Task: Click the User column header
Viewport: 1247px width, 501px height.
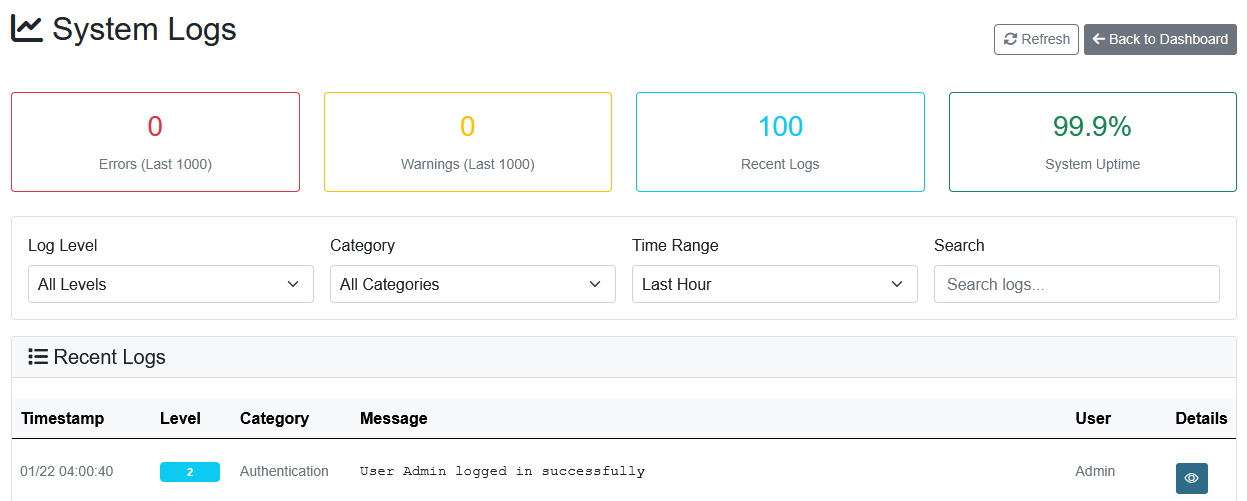Action: point(1093,418)
